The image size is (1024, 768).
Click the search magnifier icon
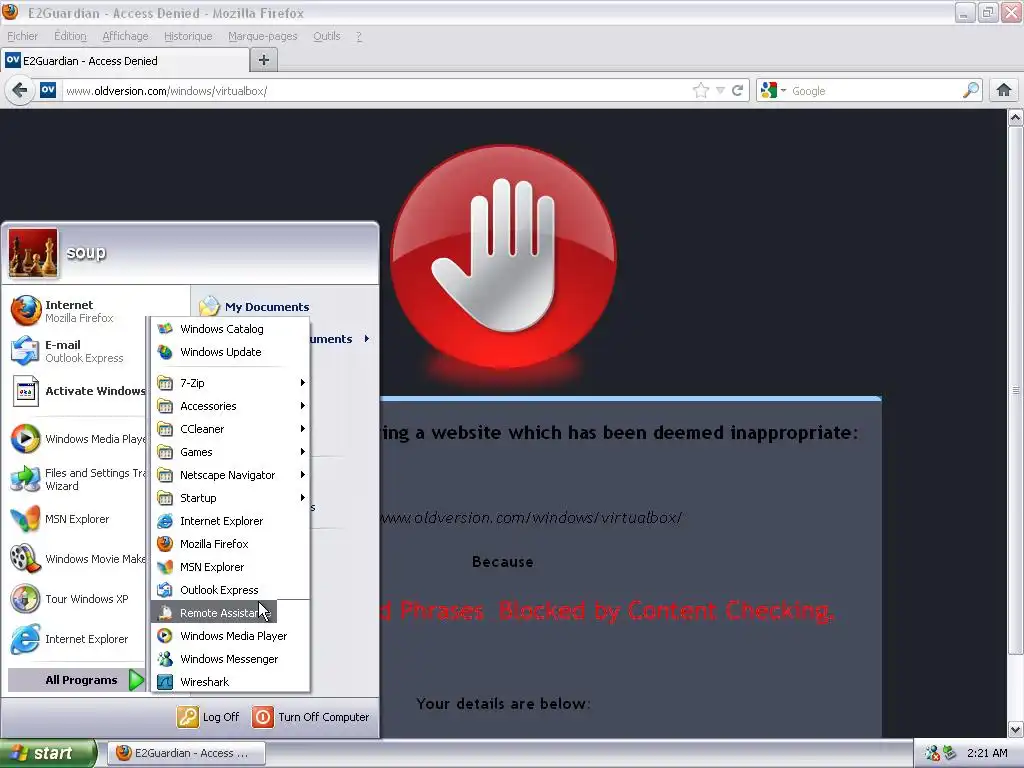[x=971, y=90]
